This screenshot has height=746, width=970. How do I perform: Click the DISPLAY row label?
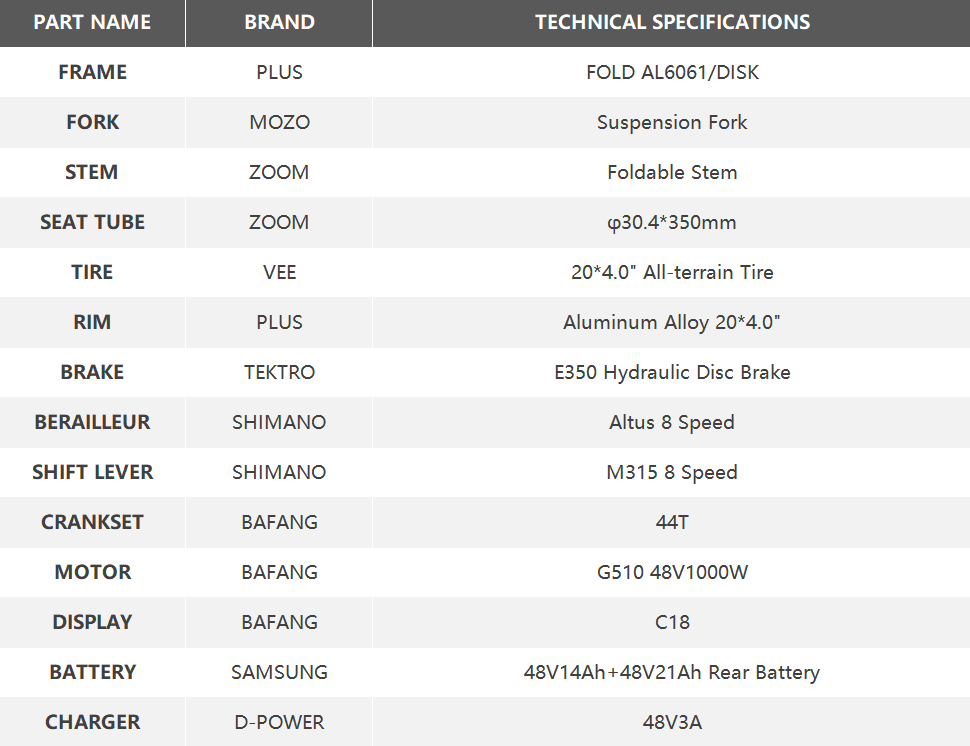coord(92,622)
